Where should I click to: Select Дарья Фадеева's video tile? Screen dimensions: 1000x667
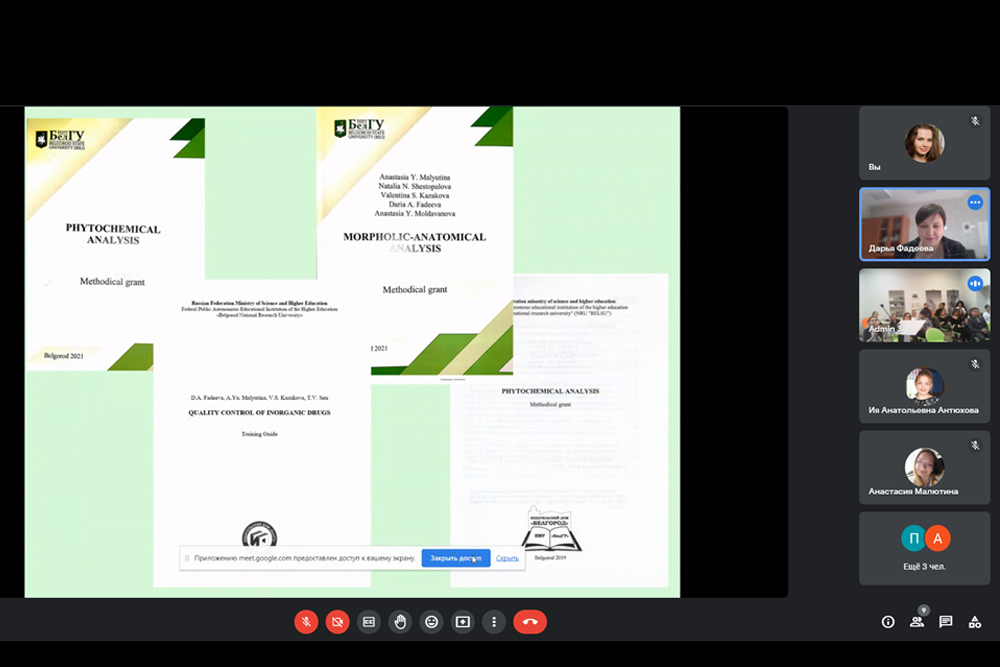click(924, 224)
